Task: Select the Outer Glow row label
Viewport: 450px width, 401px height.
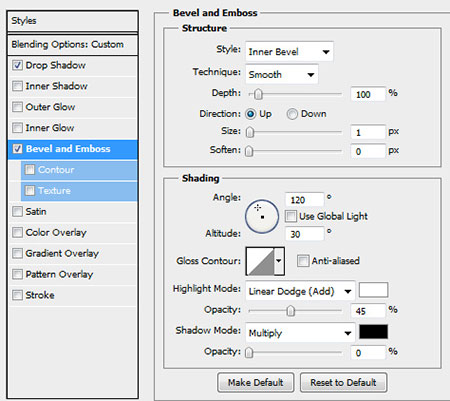Action: pyautogui.click(x=50, y=107)
